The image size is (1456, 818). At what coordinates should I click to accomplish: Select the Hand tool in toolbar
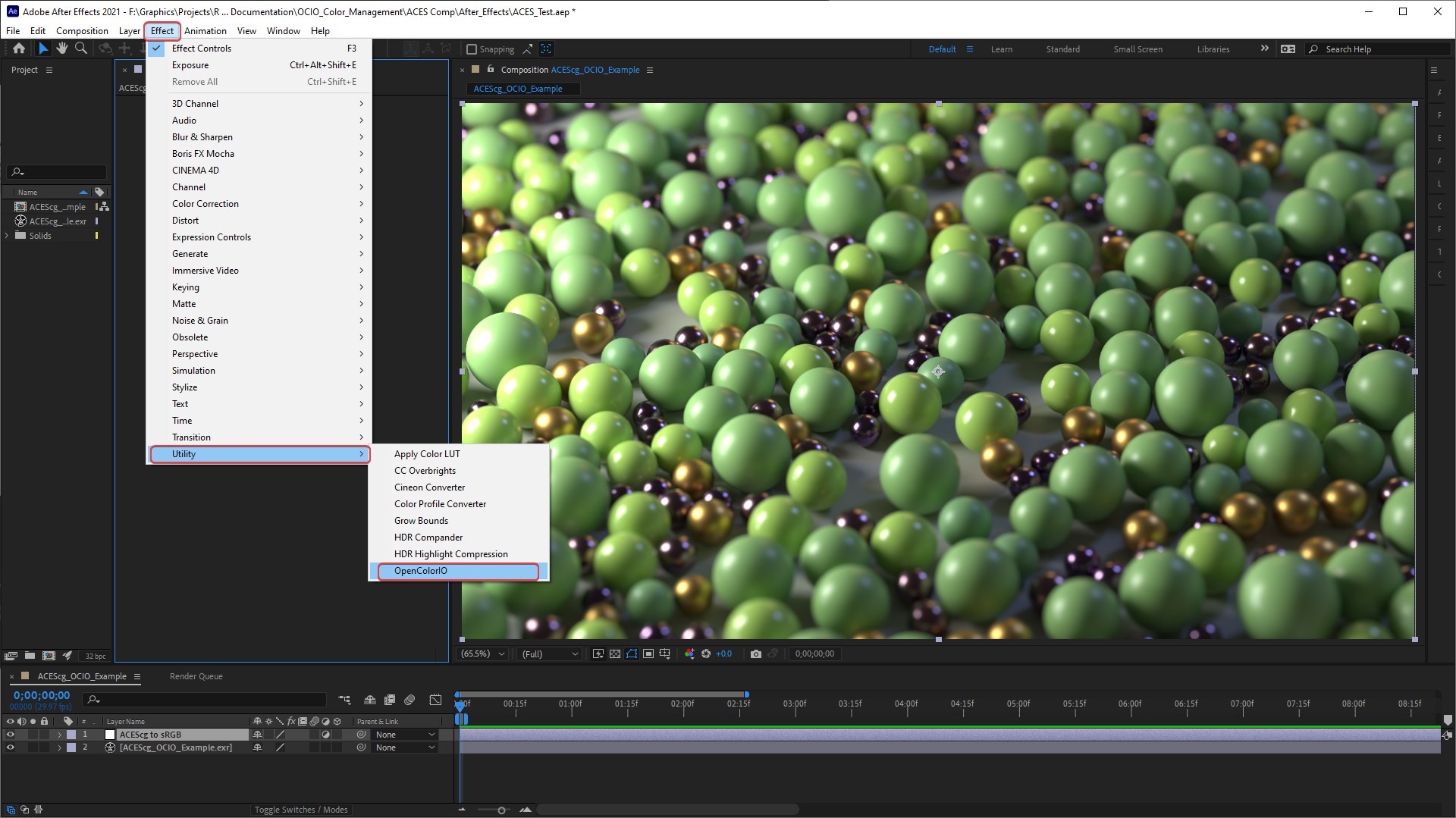coord(61,49)
